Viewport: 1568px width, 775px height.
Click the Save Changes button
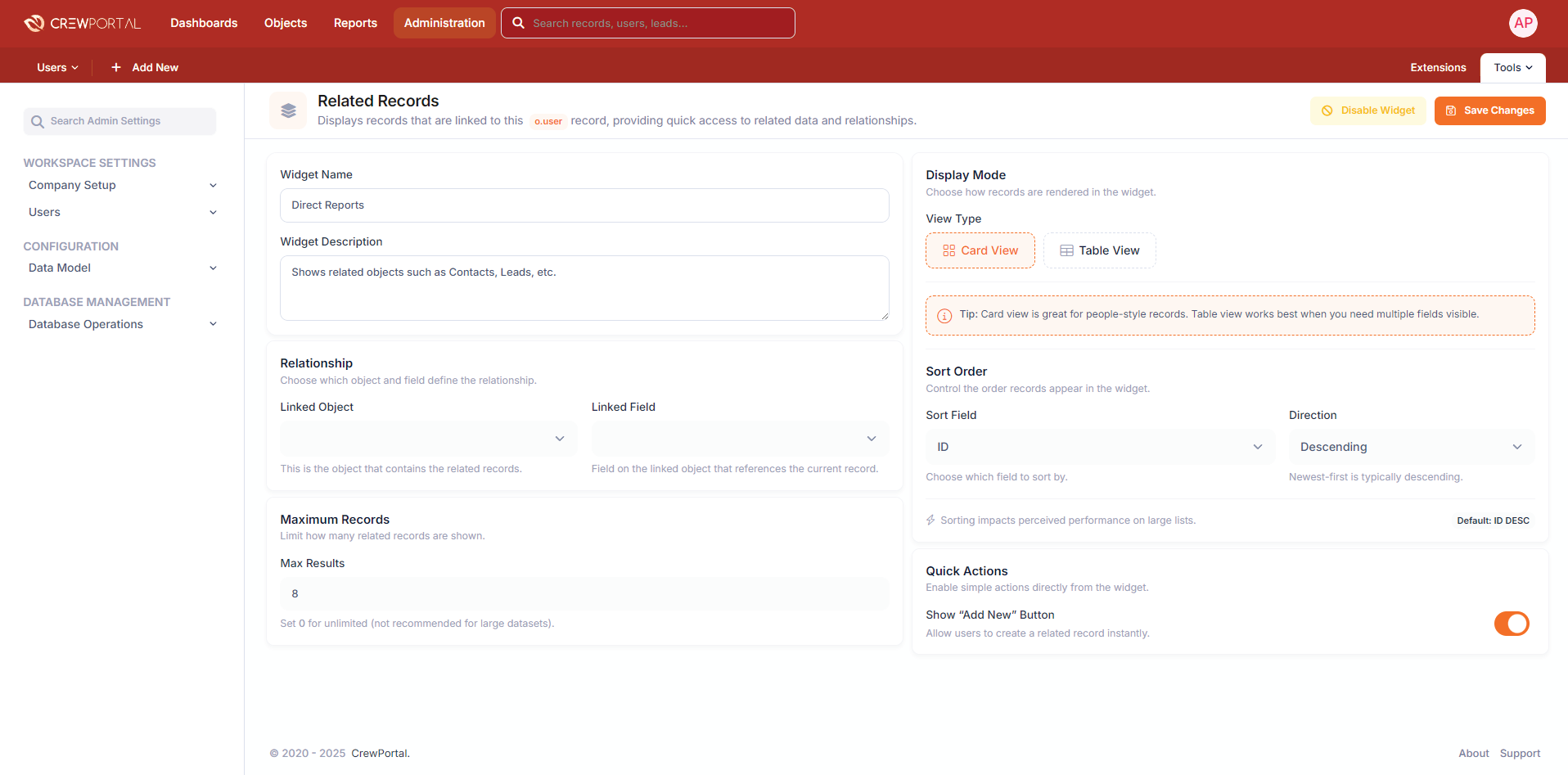pos(1489,110)
